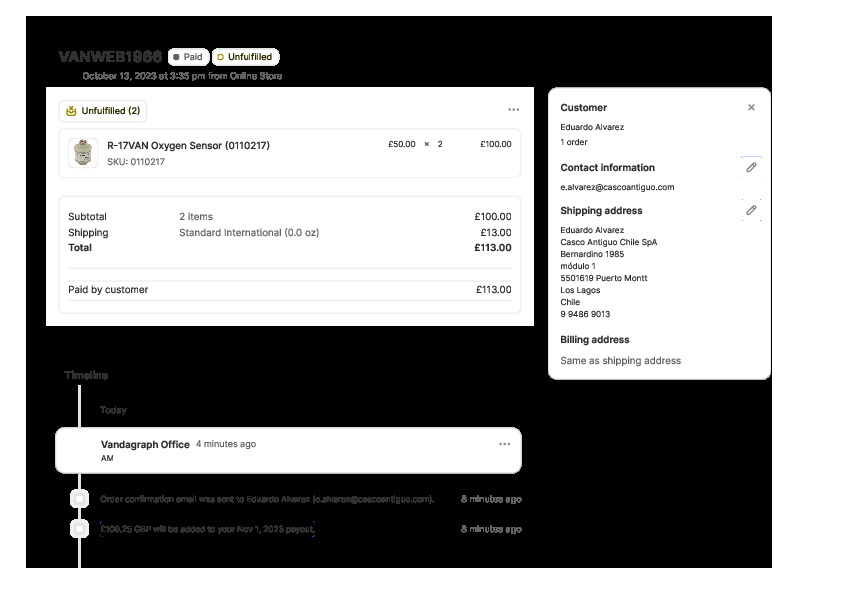Viewport: 842px width, 595px height.
Task: Close the Customer panel with the X
Action: (x=751, y=107)
